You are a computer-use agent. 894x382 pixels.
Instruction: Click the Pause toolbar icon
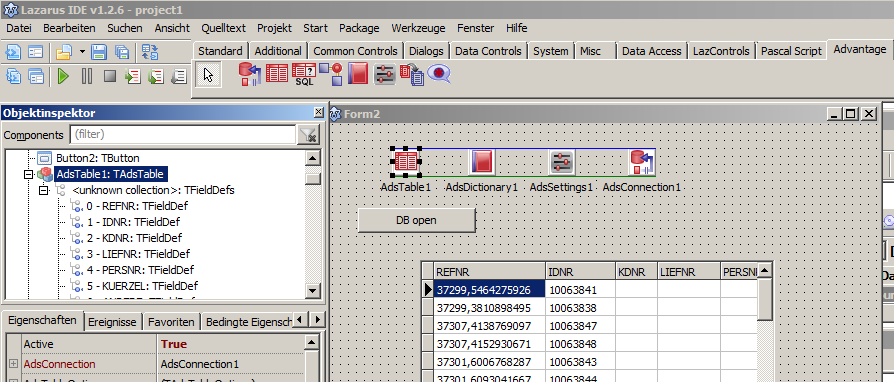pos(87,76)
